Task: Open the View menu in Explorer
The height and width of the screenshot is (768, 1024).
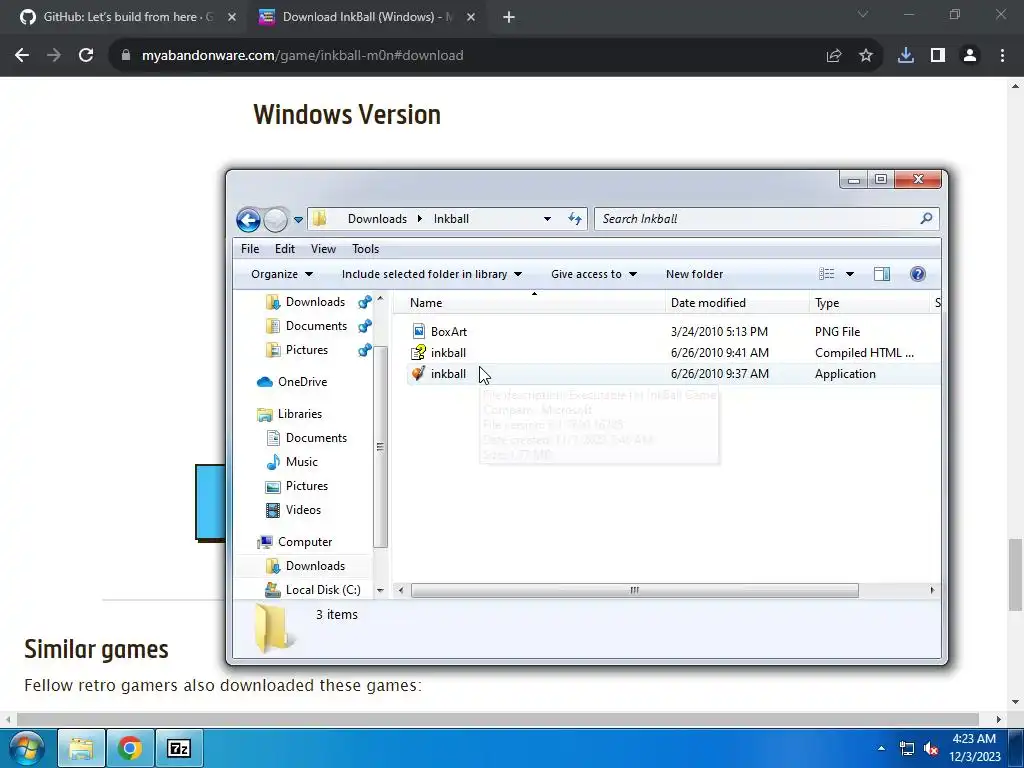Action: pos(323,249)
